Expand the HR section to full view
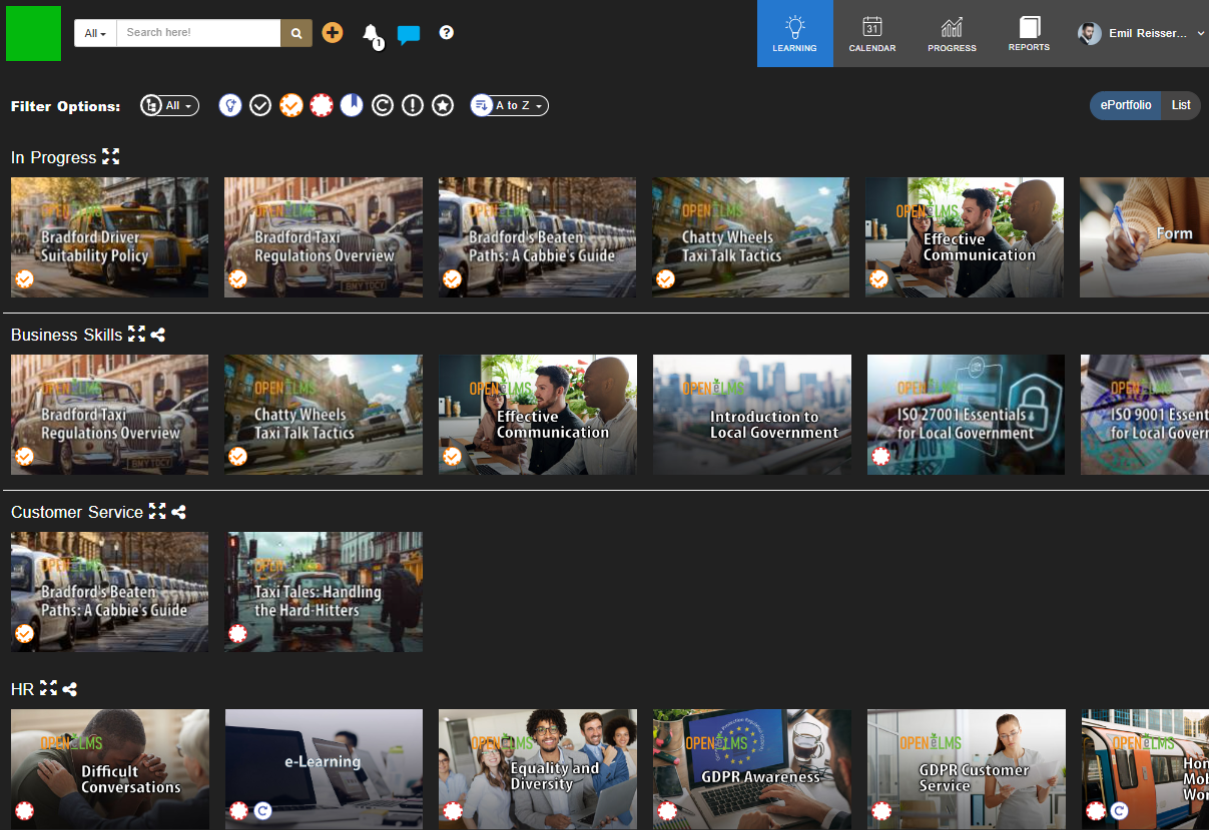The height and width of the screenshot is (830, 1209). 48,688
